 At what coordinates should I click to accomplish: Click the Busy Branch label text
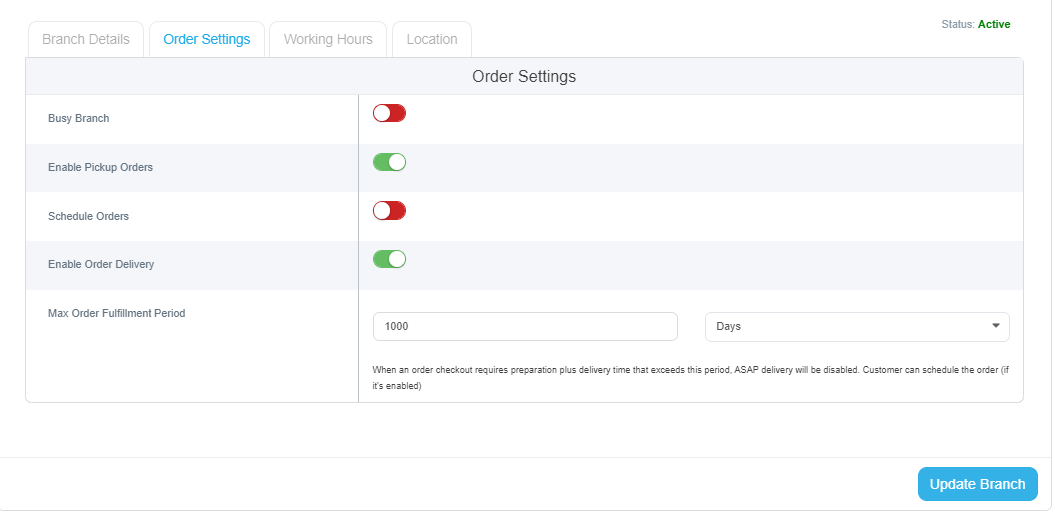point(79,118)
